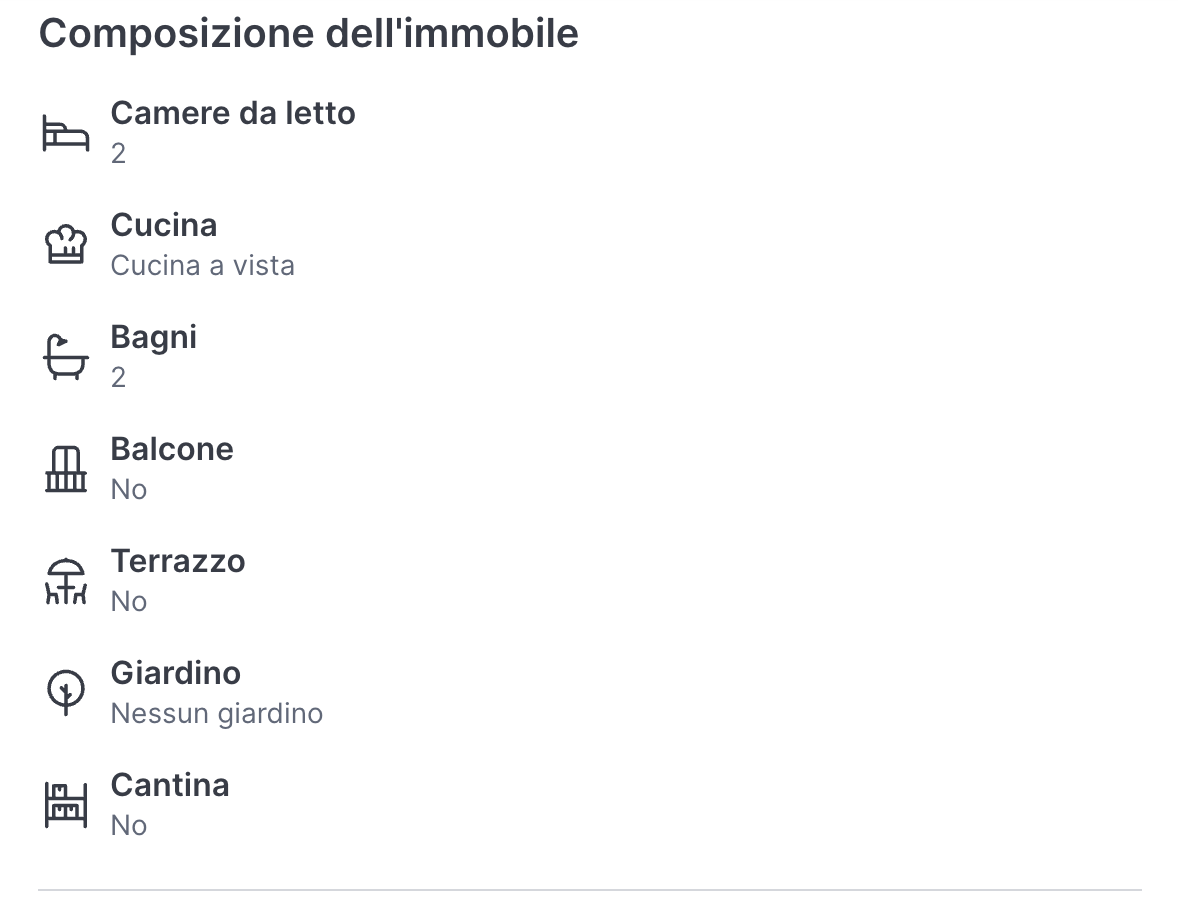Click the chef hat Cucina icon
The image size is (1178, 910).
pyautogui.click(x=66, y=244)
